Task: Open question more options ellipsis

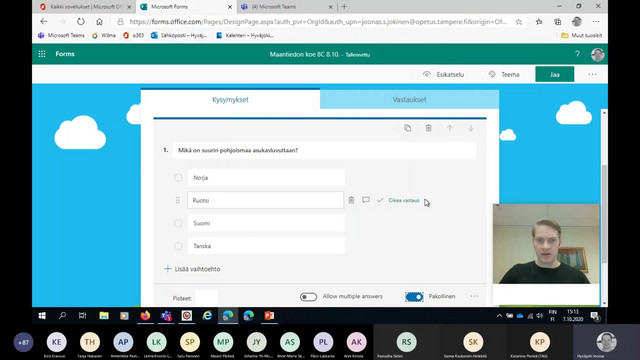Action: pos(474,296)
